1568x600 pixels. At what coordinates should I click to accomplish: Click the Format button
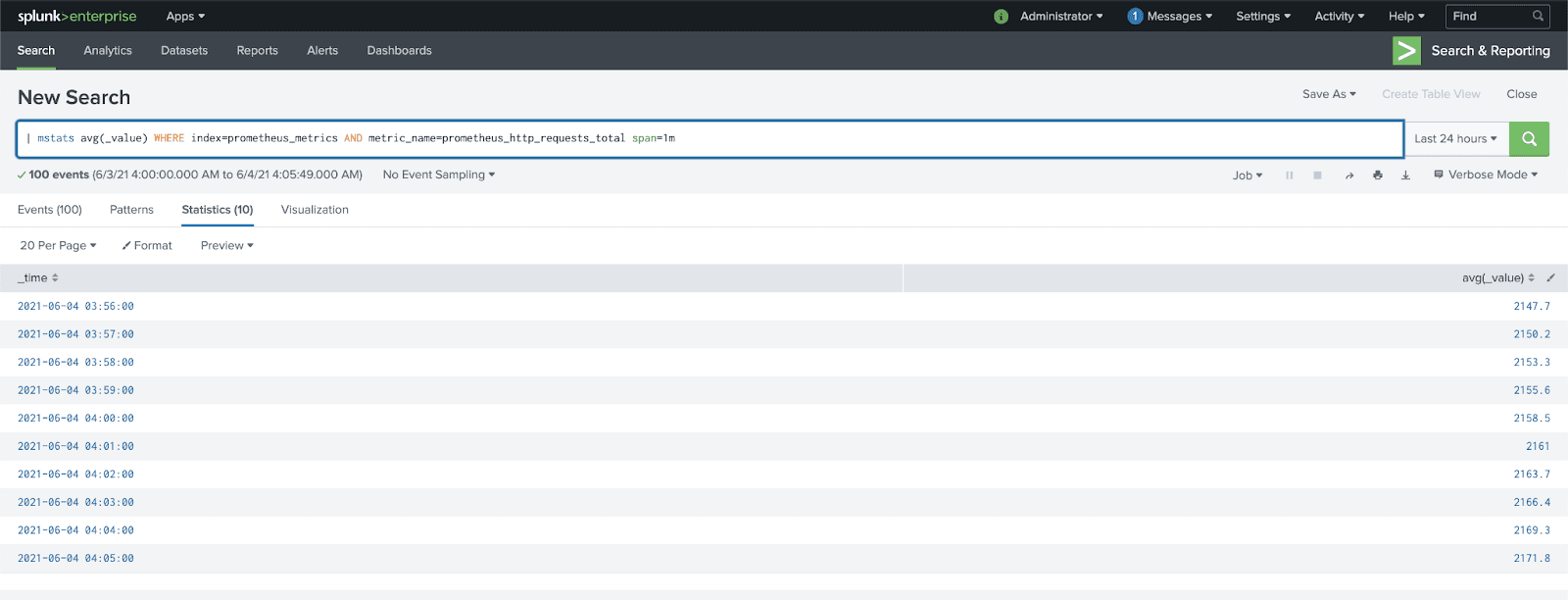pos(147,246)
